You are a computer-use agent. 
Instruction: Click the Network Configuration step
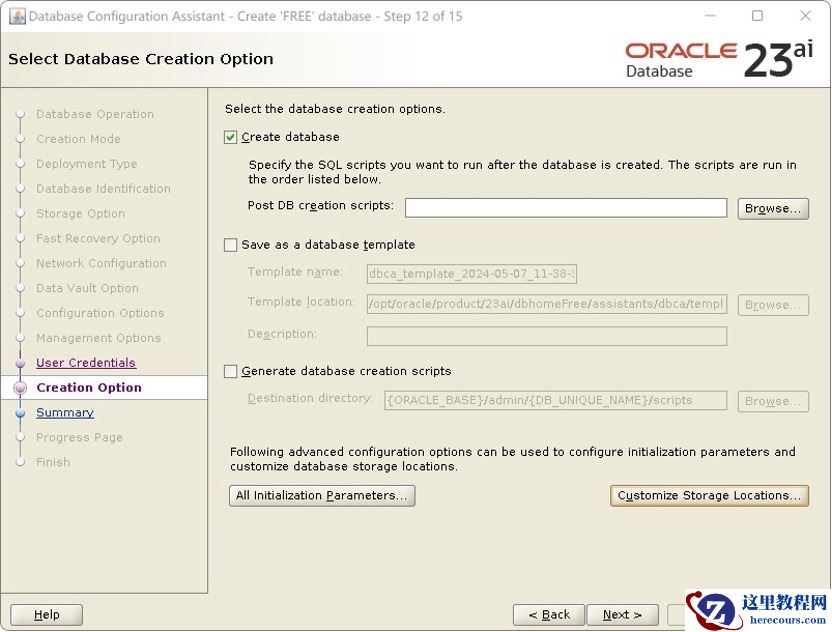[x=101, y=264]
